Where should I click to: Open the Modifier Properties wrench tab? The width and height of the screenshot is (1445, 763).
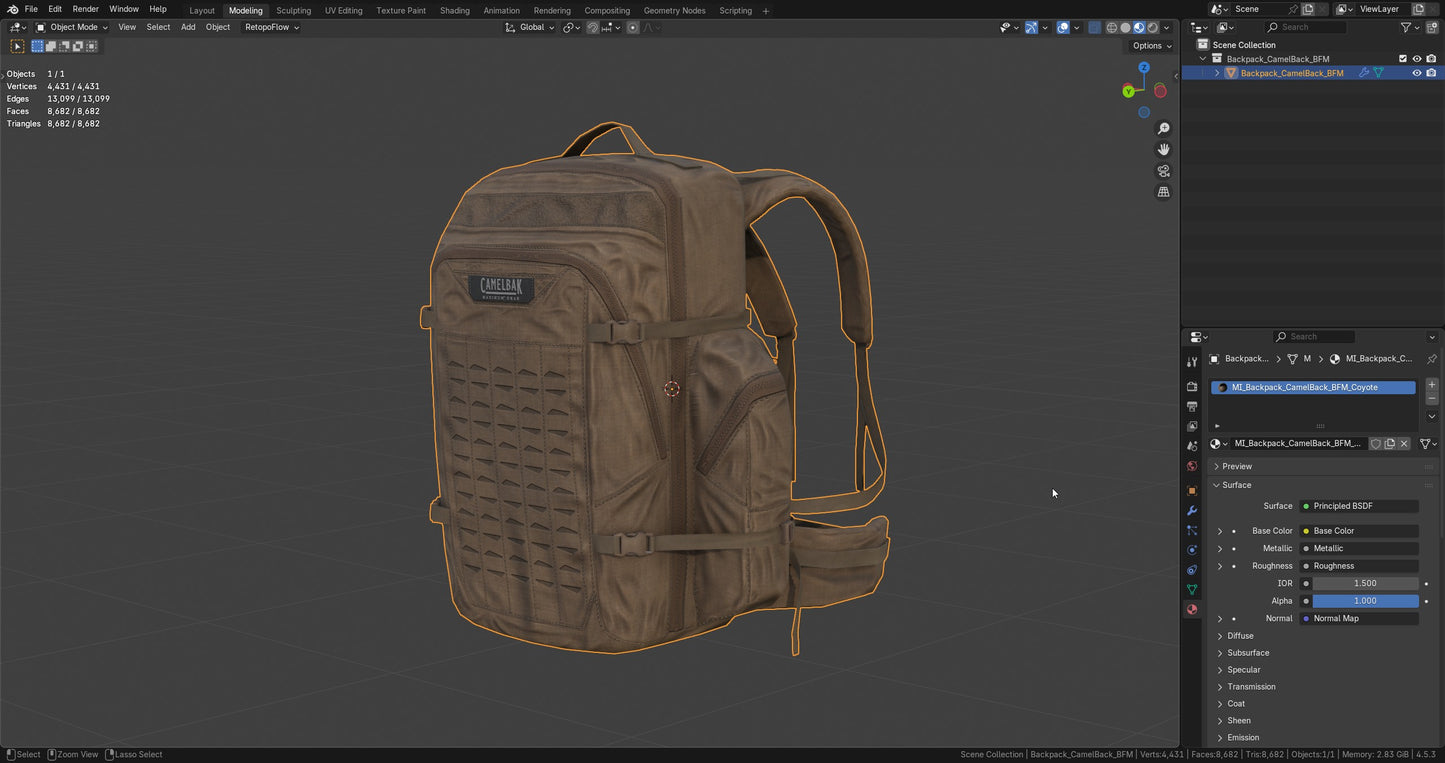(x=1191, y=511)
